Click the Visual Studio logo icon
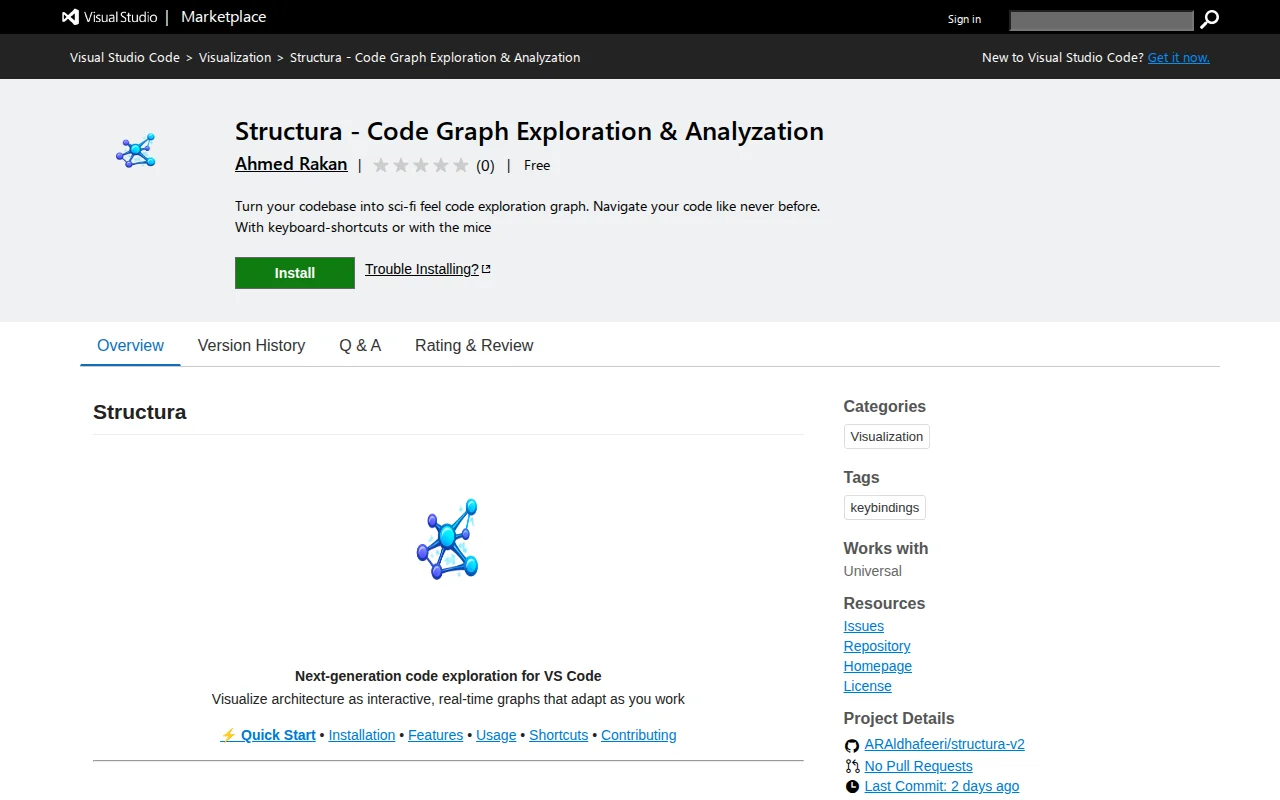Screen dimensions: 1280x800 70,17
